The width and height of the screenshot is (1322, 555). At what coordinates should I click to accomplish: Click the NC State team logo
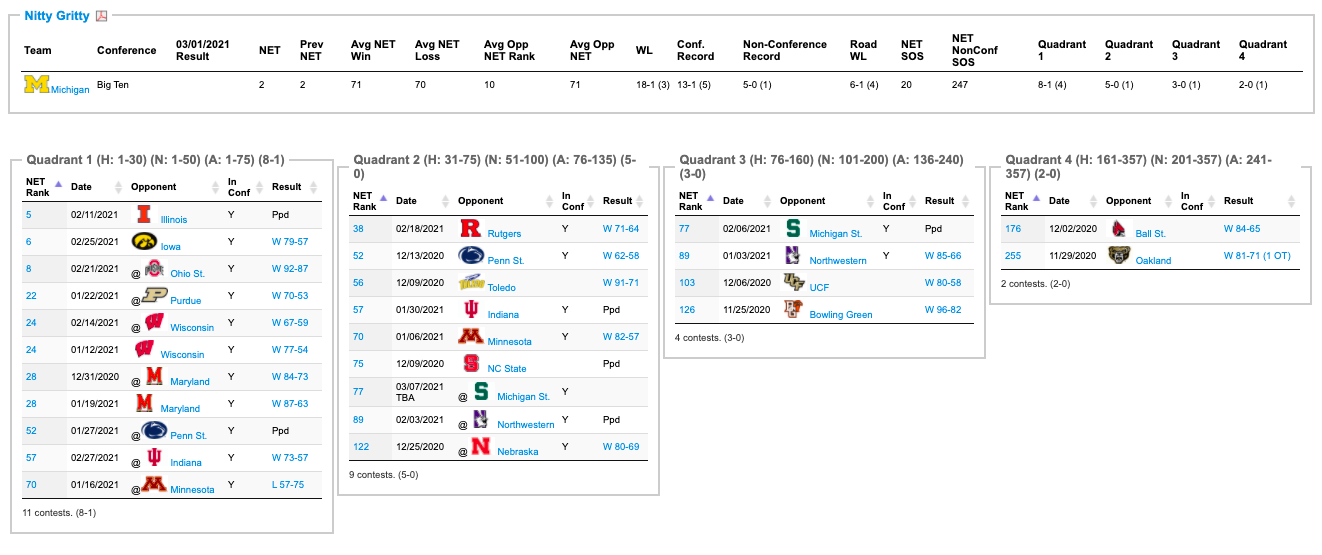[471, 364]
